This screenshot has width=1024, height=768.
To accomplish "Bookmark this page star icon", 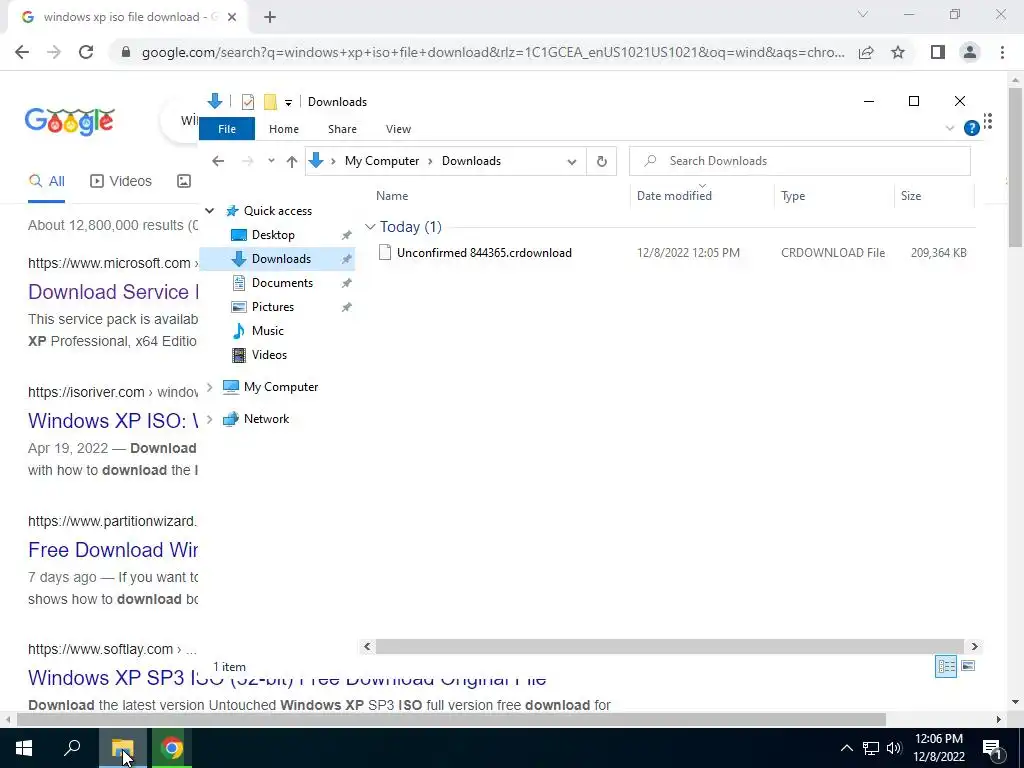I will pos(898,52).
